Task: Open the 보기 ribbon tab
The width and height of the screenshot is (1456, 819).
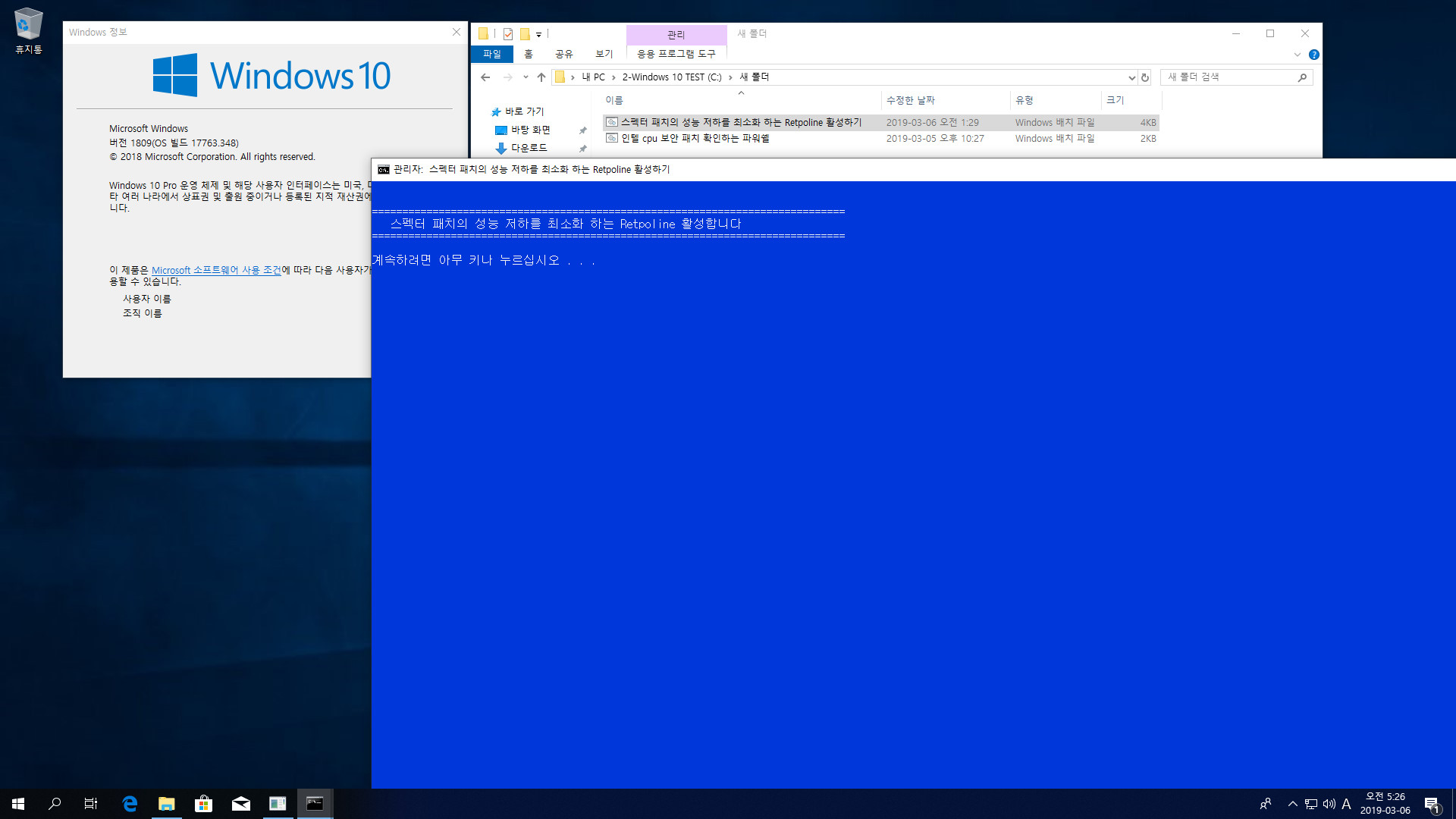Action: [604, 54]
